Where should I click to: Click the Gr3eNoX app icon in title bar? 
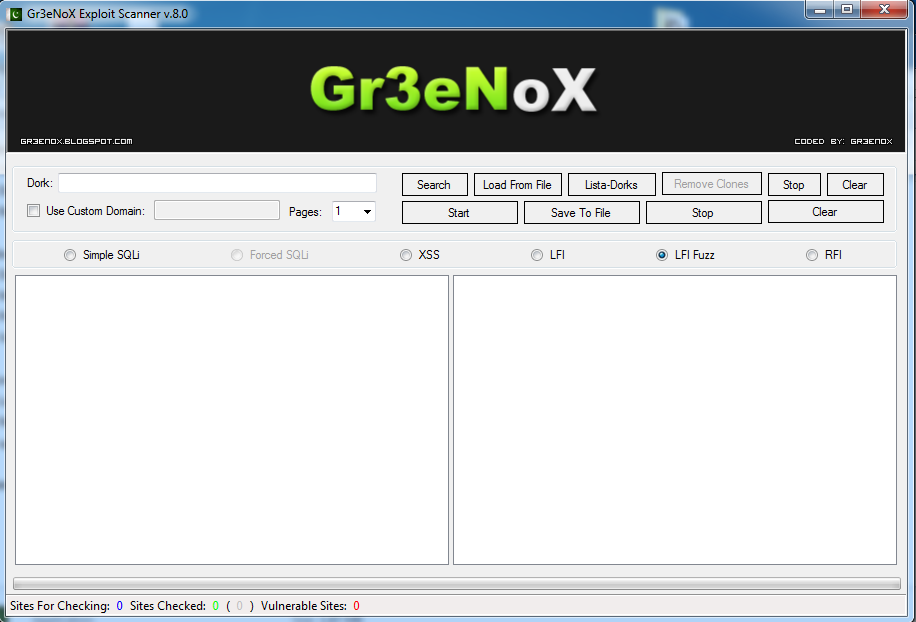[16, 14]
